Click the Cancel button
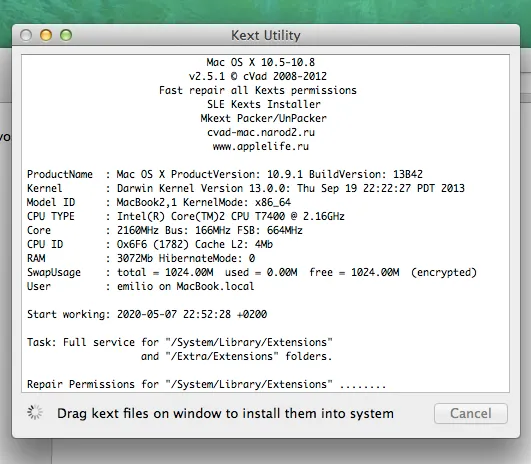Screen dimensions: 531x464 click(x=471, y=413)
